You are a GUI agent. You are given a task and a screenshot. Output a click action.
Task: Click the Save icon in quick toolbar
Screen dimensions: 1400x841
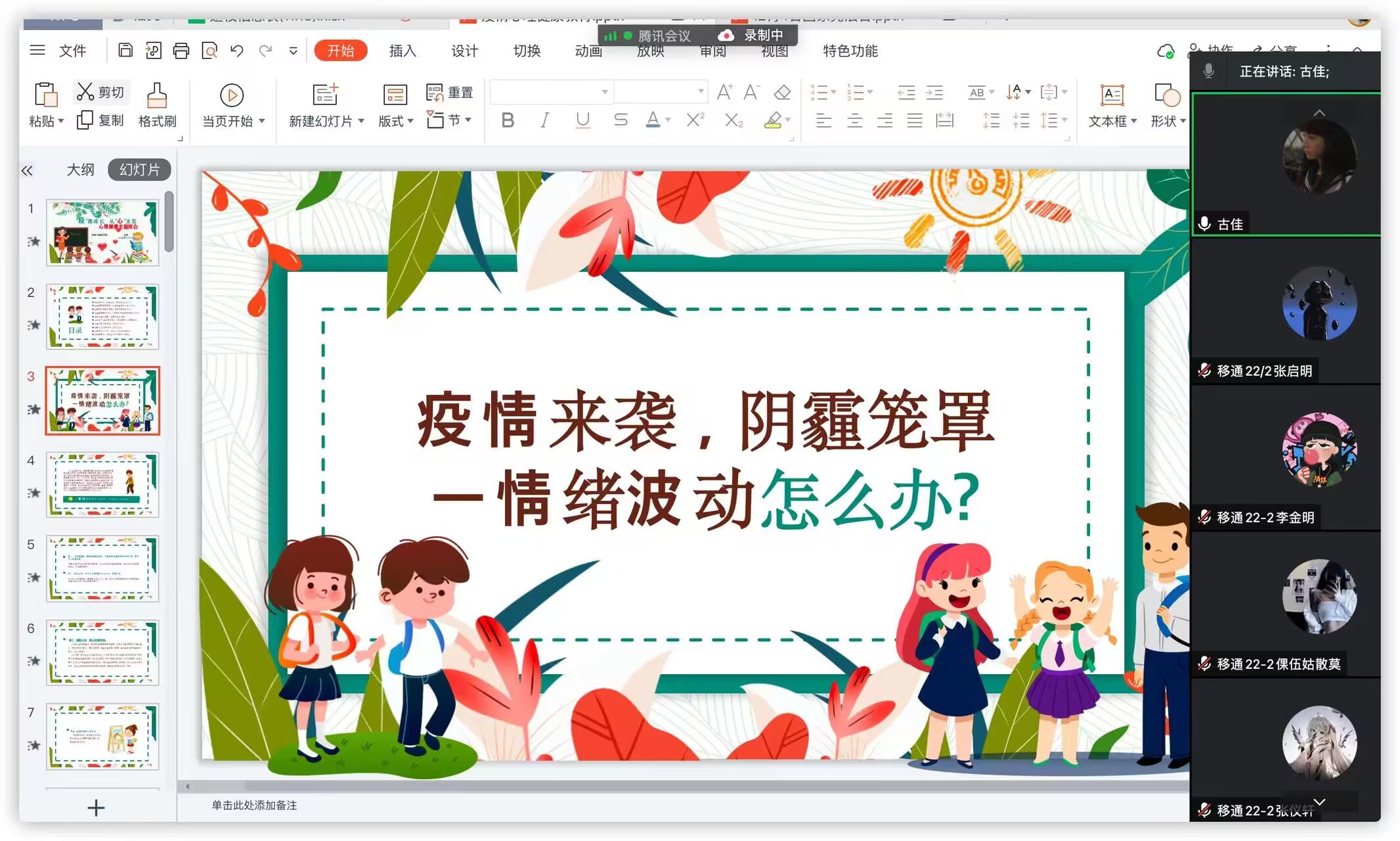point(125,51)
